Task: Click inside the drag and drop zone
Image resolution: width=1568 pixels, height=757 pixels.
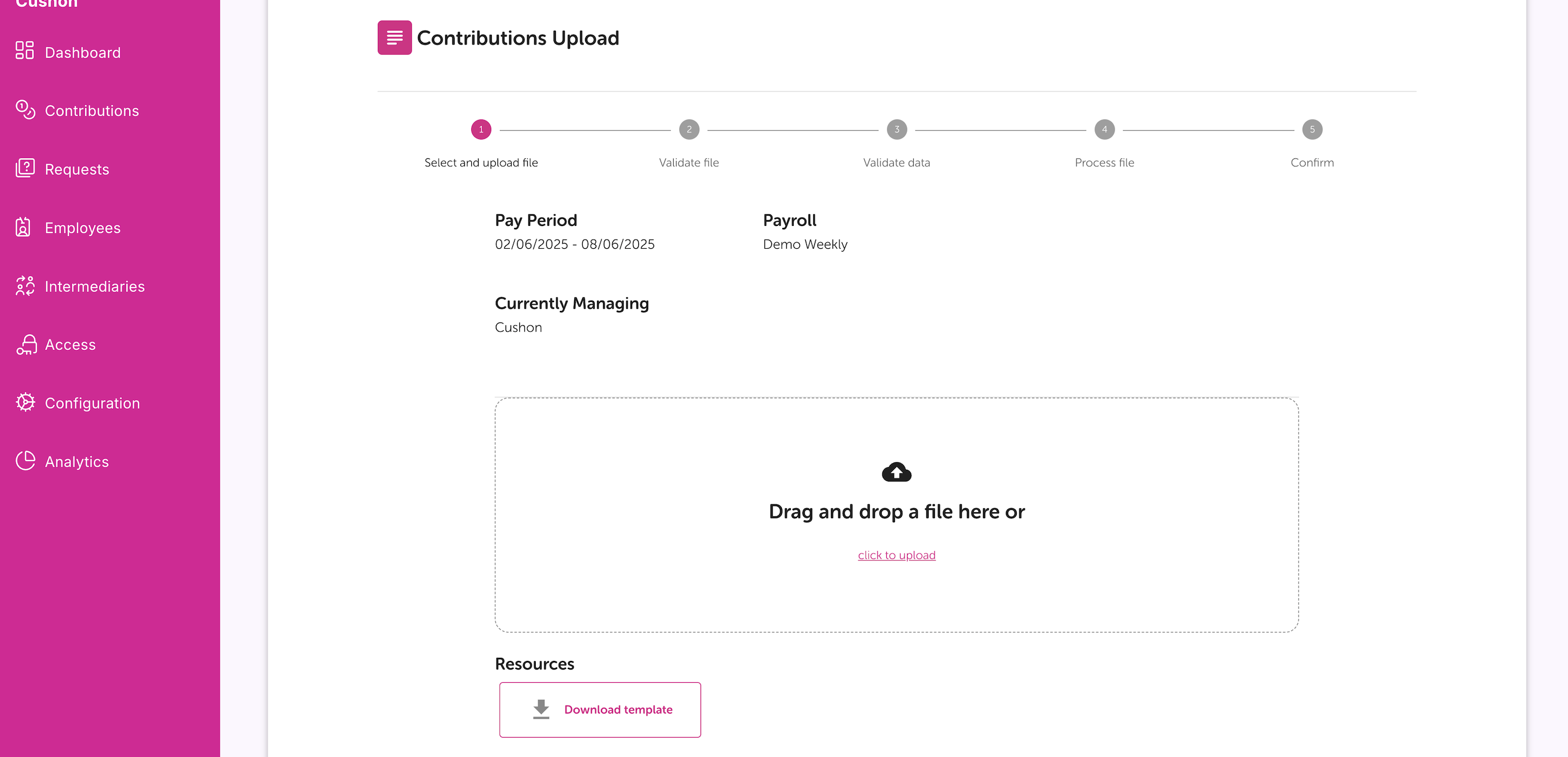Action: tap(896, 515)
